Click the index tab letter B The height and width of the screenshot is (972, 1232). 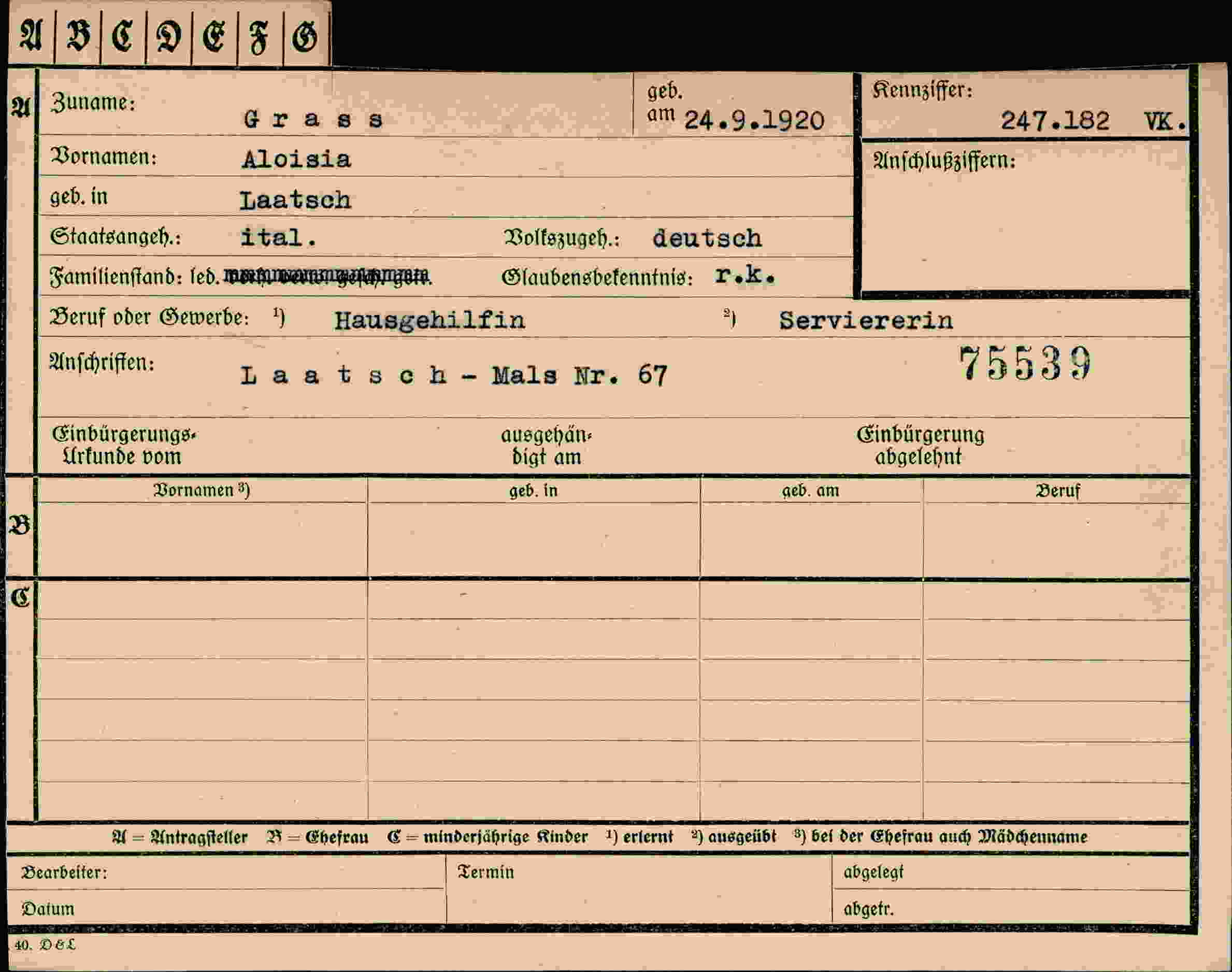pos(78,35)
